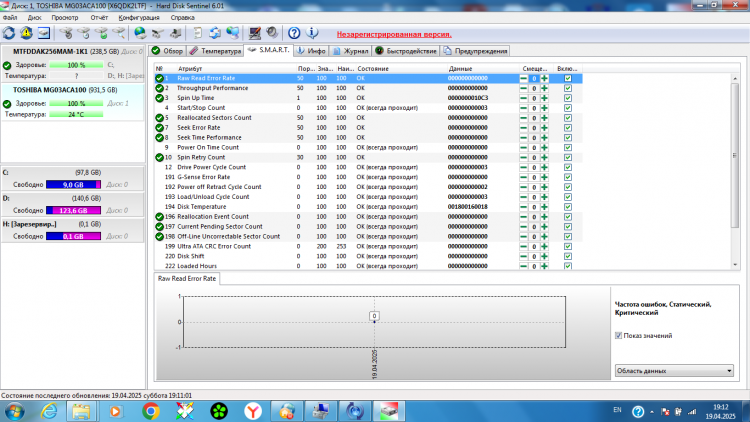Click the speaker sound toolbar icon
The height and width of the screenshot is (422, 750).
click(x=272, y=33)
